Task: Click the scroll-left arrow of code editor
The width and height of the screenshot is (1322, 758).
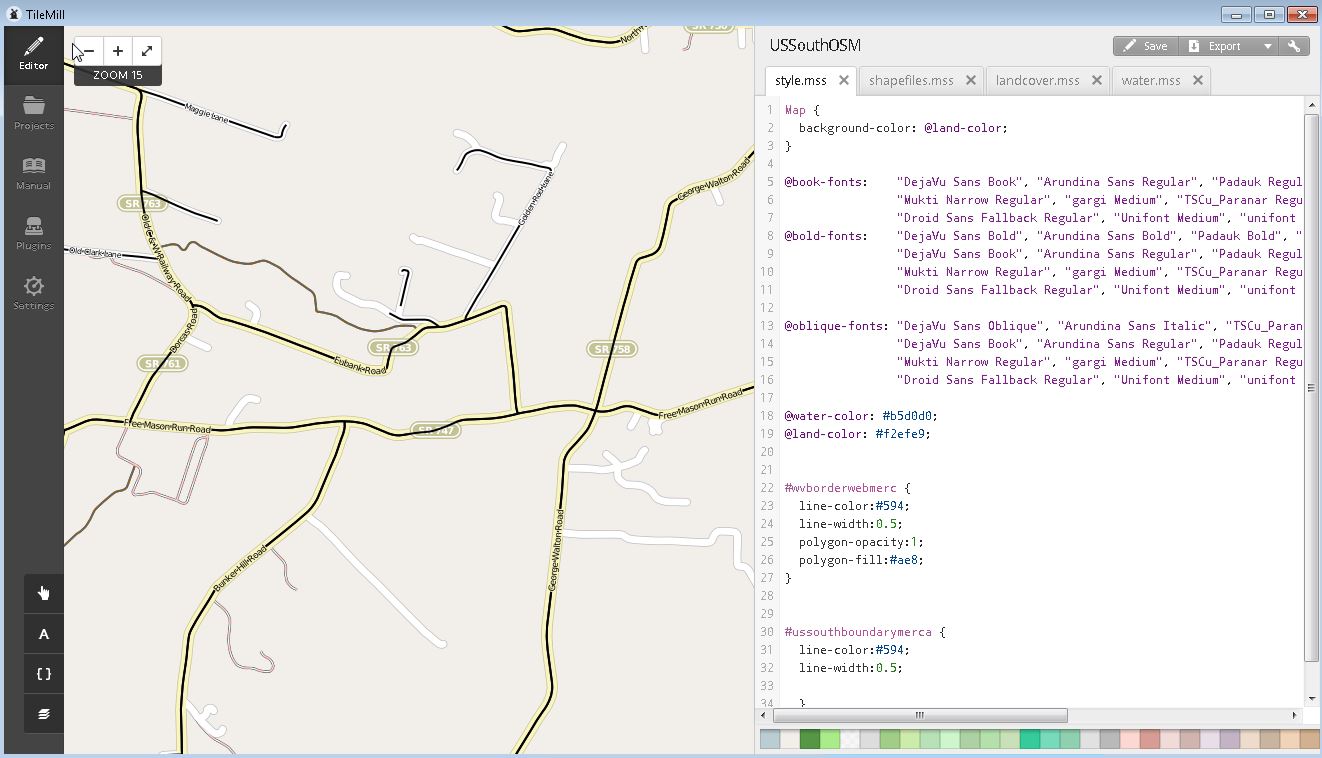Action: click(765, 715)
